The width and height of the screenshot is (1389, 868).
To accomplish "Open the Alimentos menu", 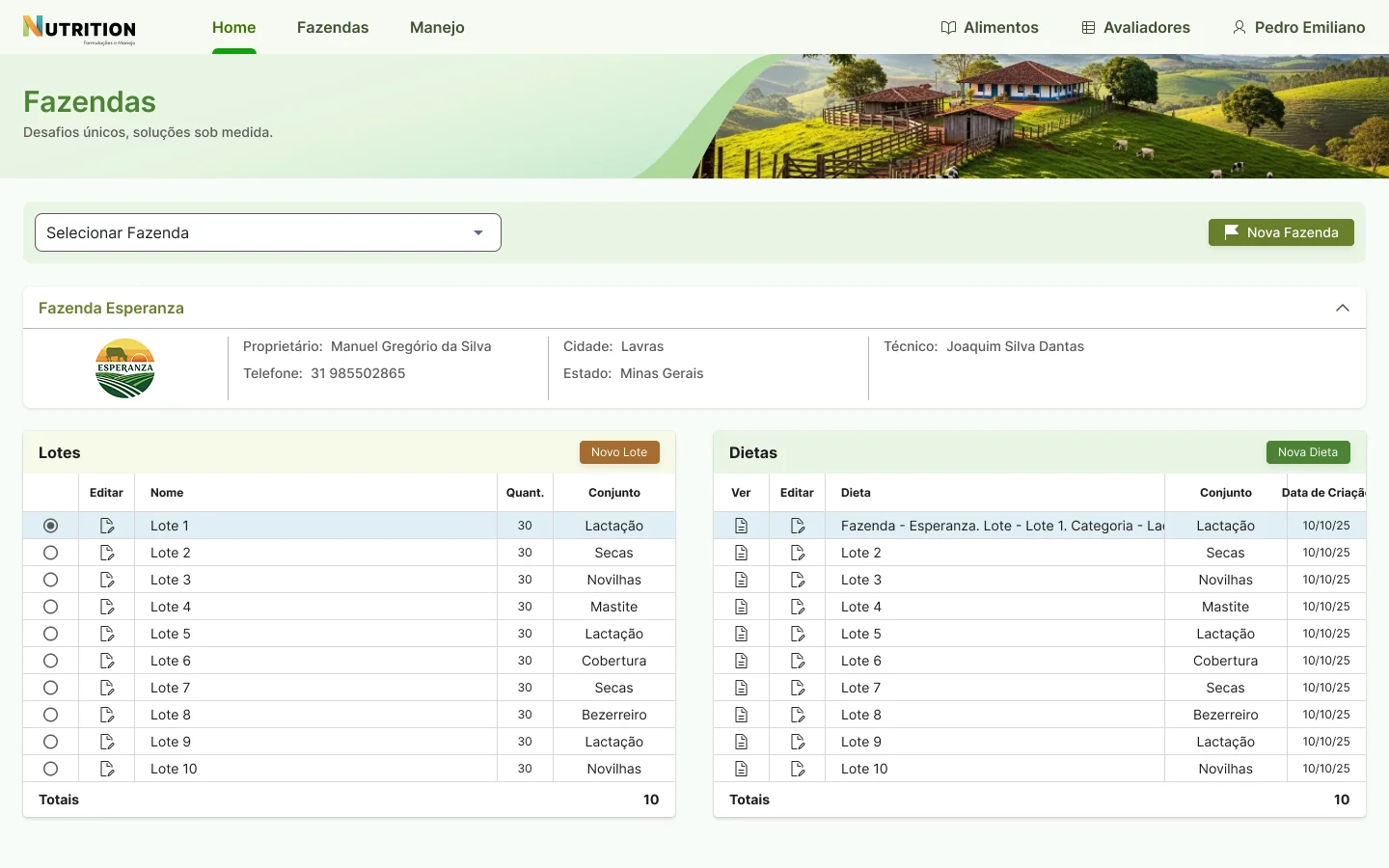I will coord(990,27).
